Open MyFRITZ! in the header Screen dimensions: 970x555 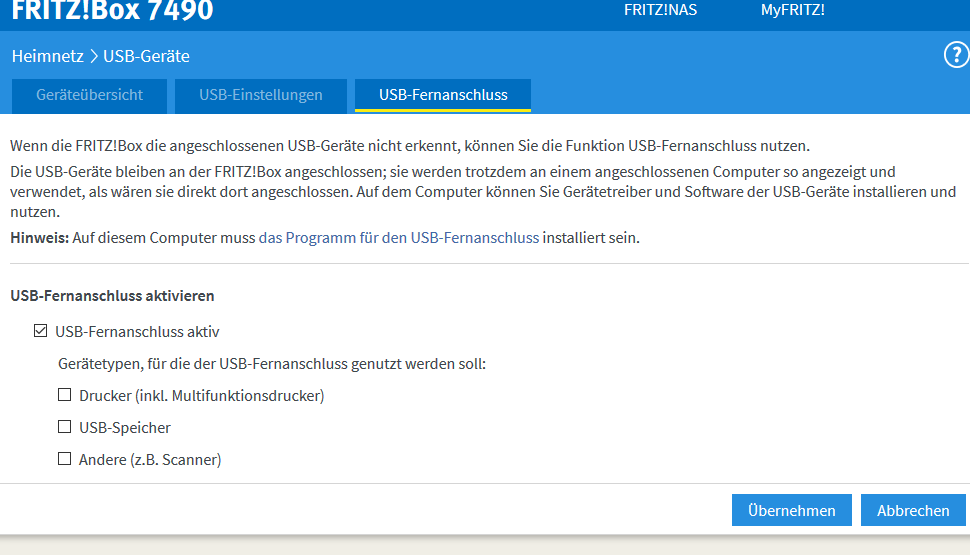[x=792, y=11]
